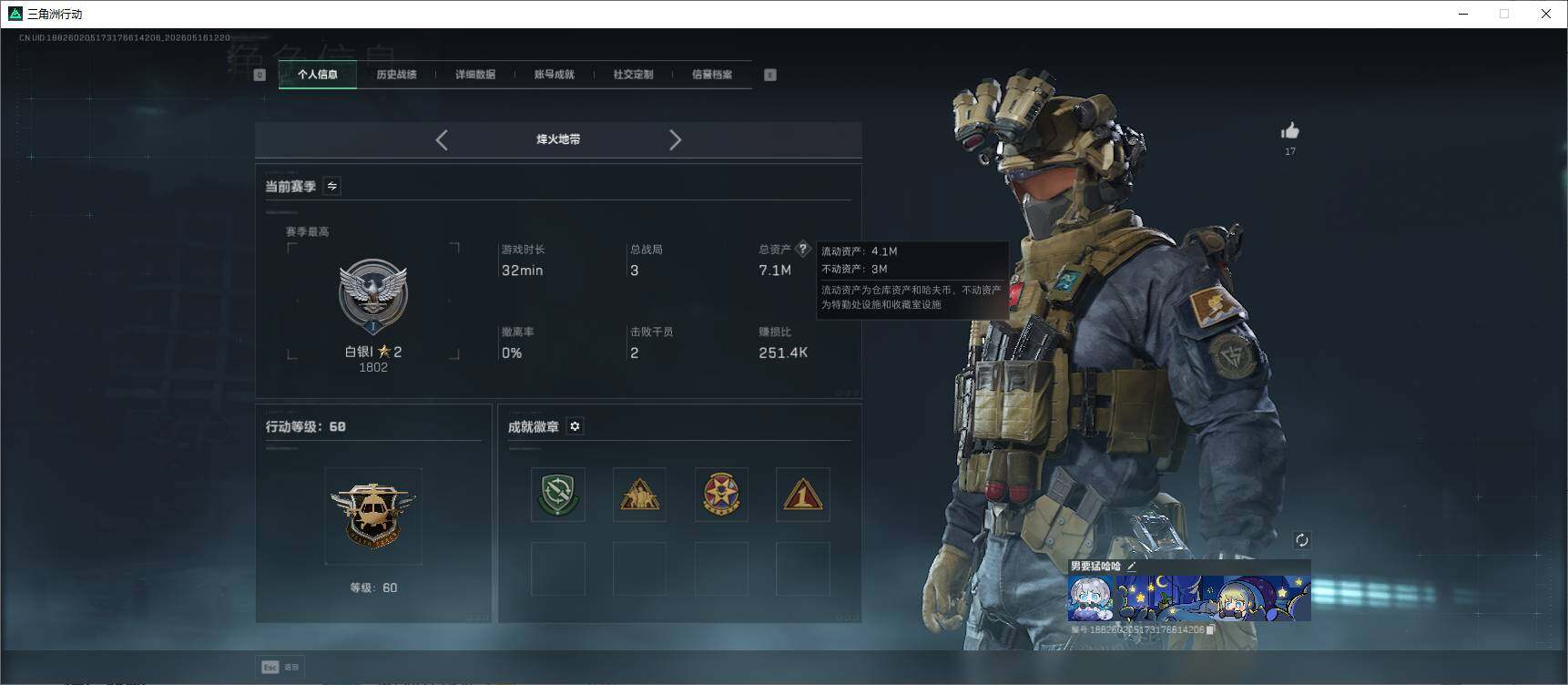Click the 游戏时长 32min value
Viewport: 1568px width, 685px height.
(523, 271)
